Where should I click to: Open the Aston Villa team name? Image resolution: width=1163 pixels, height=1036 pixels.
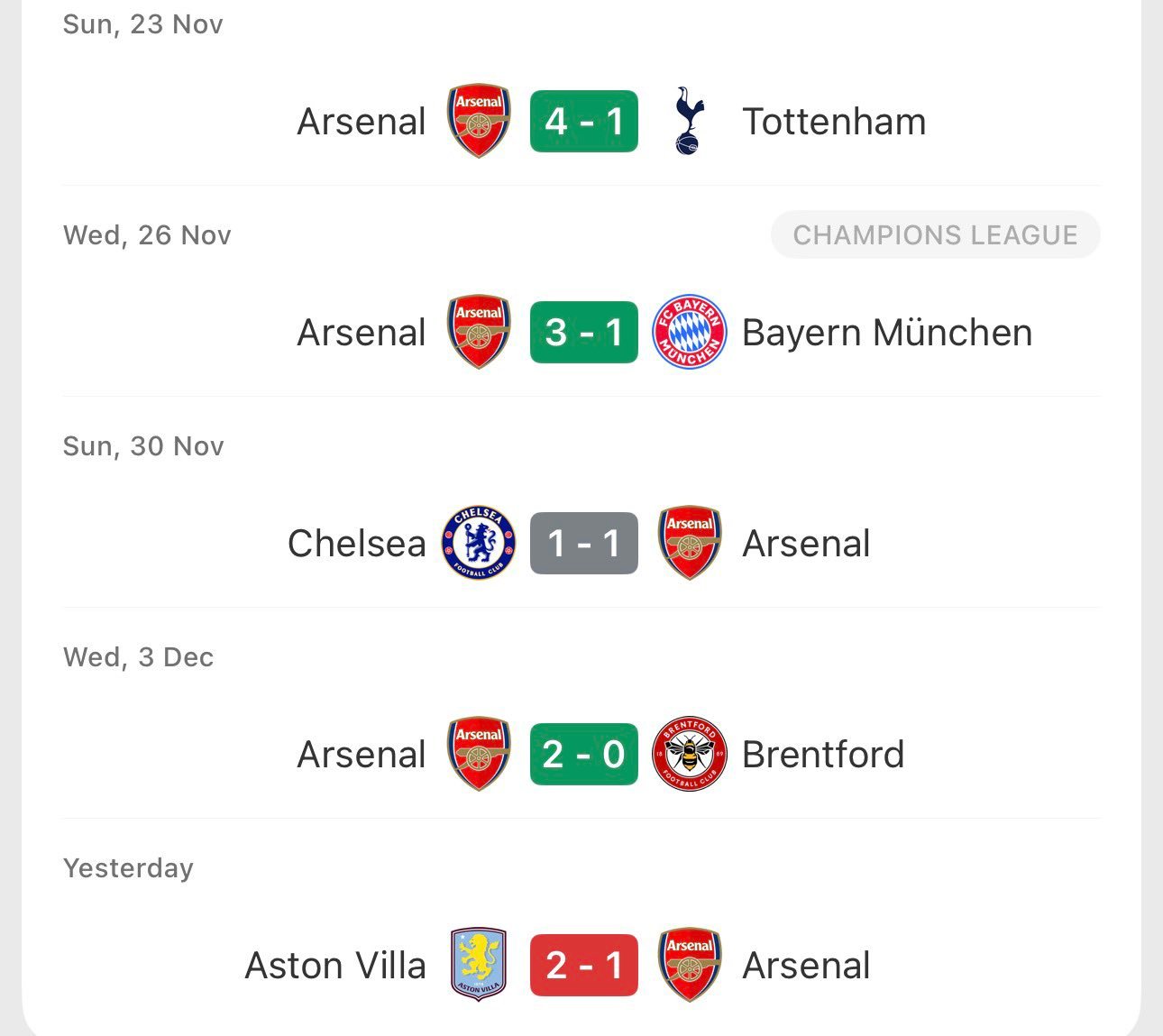tap(335, 965)
